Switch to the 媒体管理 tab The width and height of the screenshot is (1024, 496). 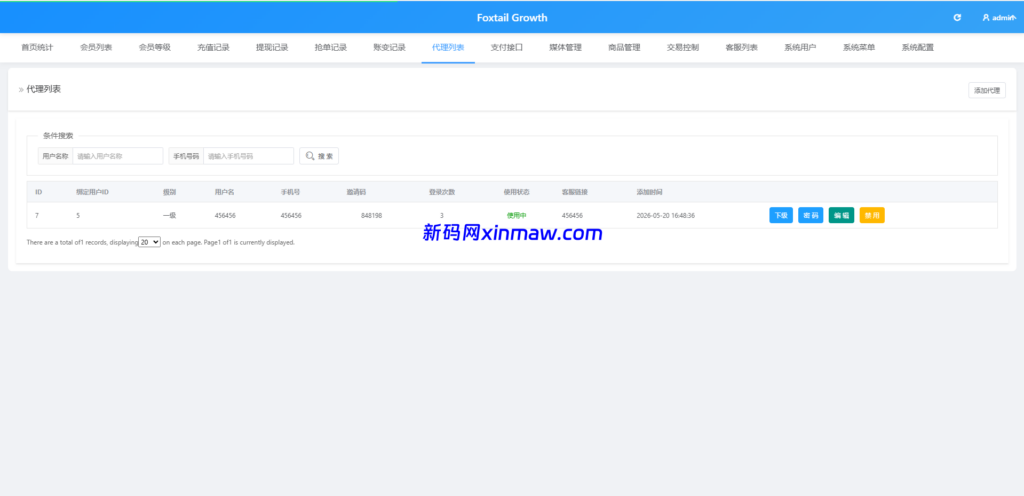coord(566,48)
